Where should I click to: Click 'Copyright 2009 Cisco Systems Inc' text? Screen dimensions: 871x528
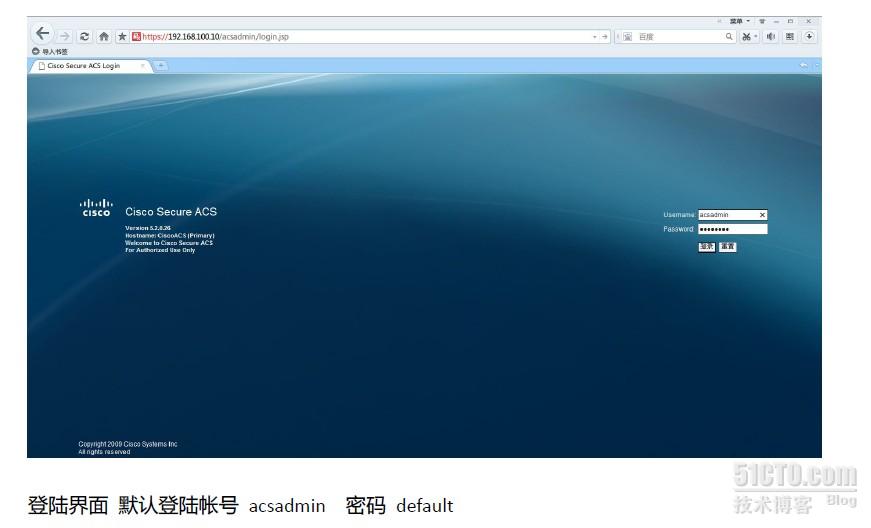coord(128,444)
